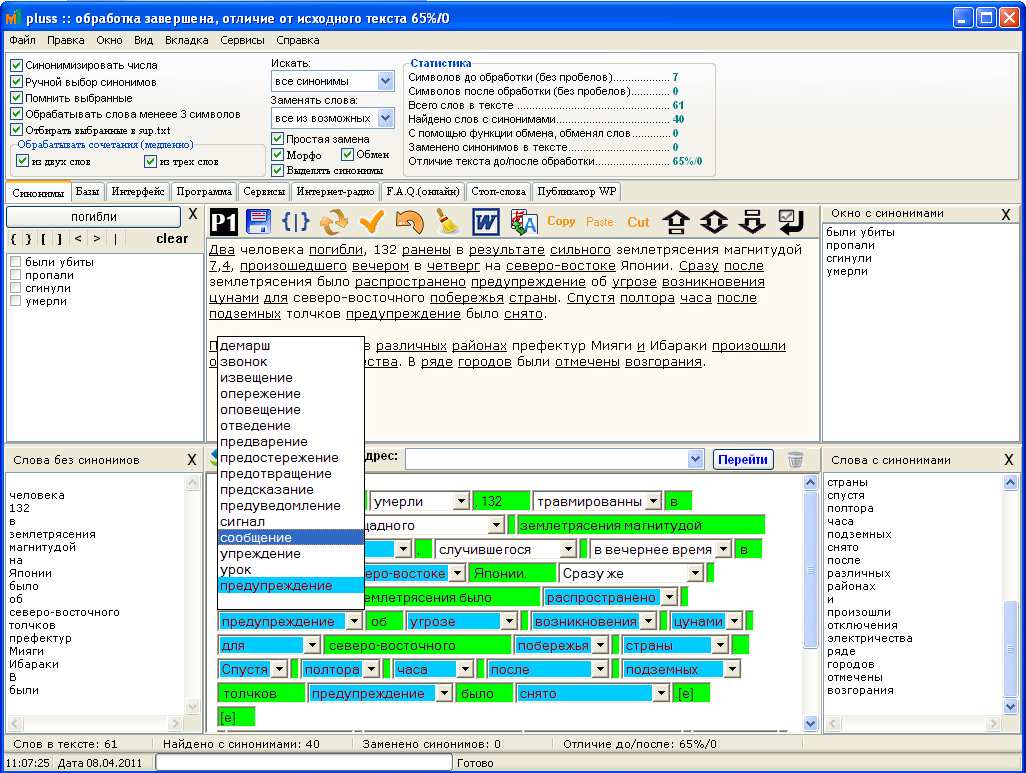Uncheck 'Простая замена' option
The height and width of the screenshot is (773, 1026).
tap(278, 139)
